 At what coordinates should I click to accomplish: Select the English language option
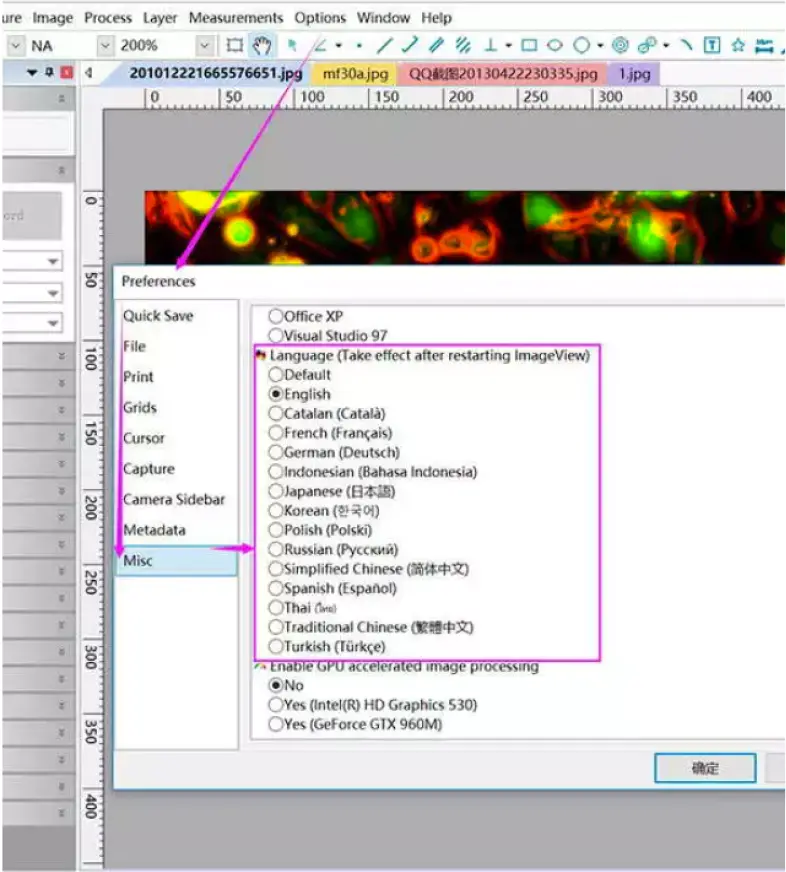pos(276,394)
